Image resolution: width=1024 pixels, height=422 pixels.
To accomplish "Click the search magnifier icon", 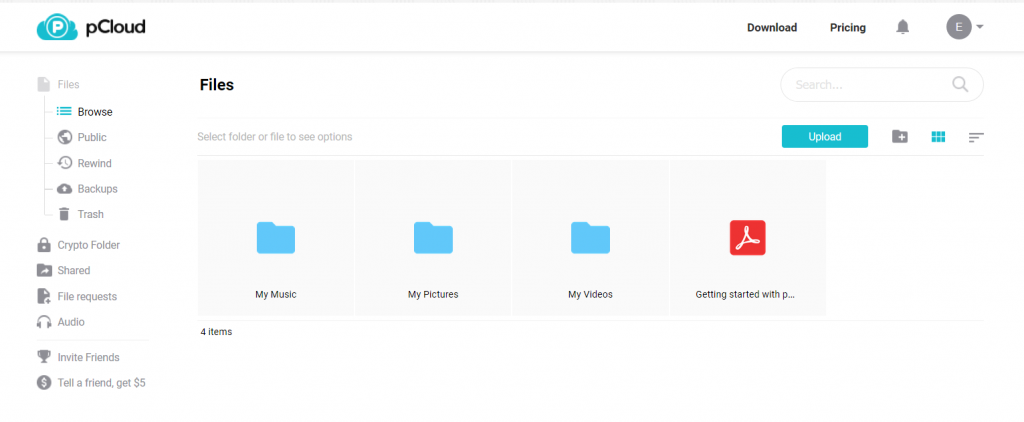I will coord(960,84).
